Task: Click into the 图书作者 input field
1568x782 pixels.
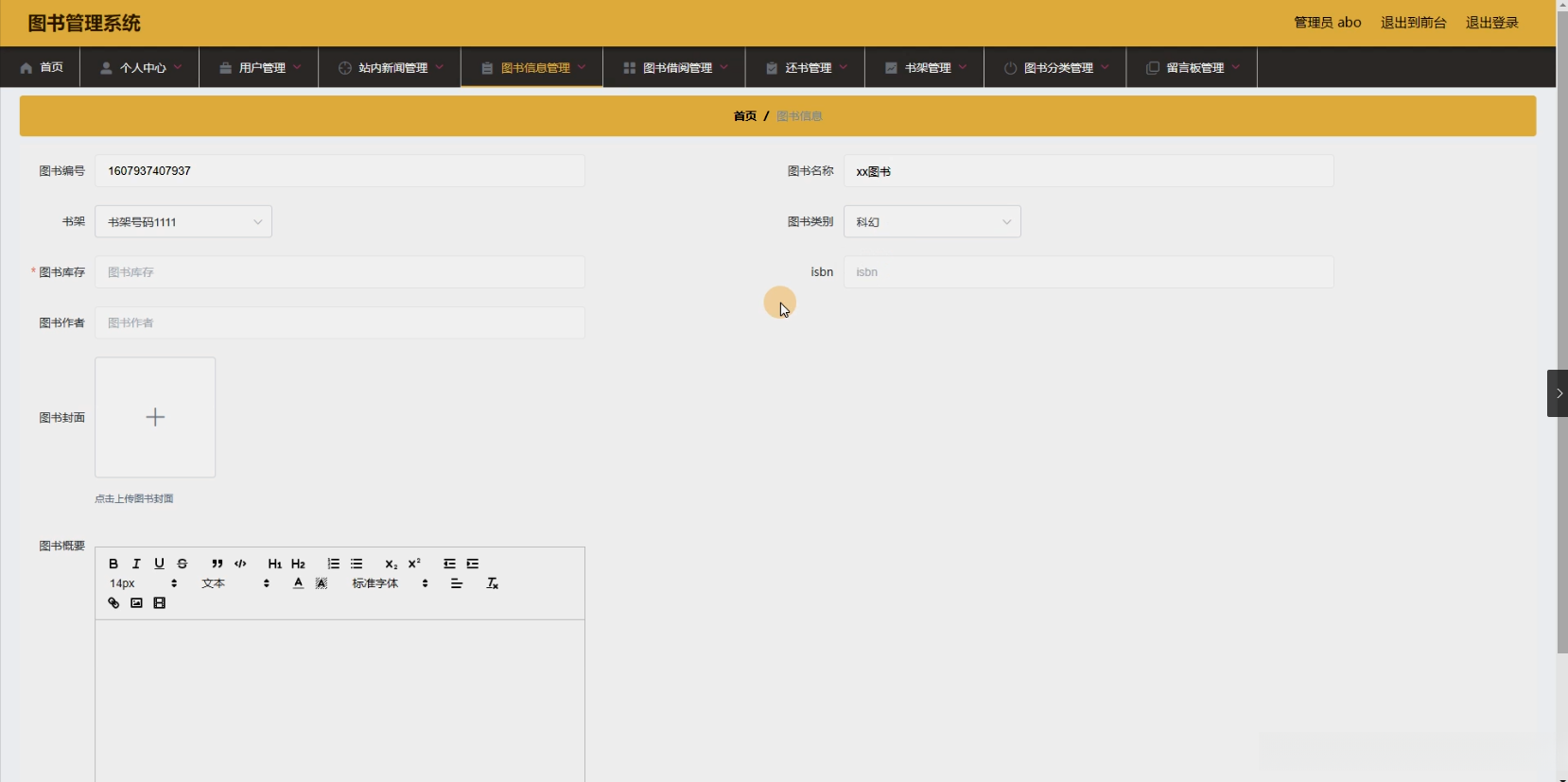Action: click(340, 322)
